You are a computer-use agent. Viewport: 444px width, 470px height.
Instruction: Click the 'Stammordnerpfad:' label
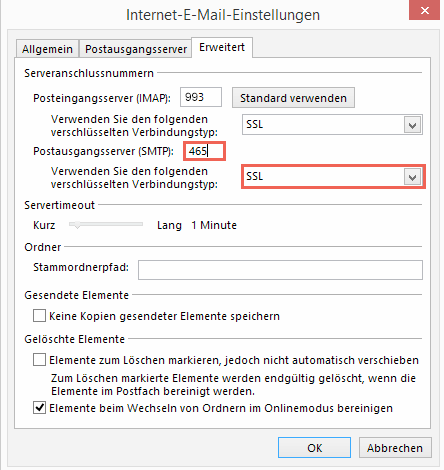[x=81, y=267]
